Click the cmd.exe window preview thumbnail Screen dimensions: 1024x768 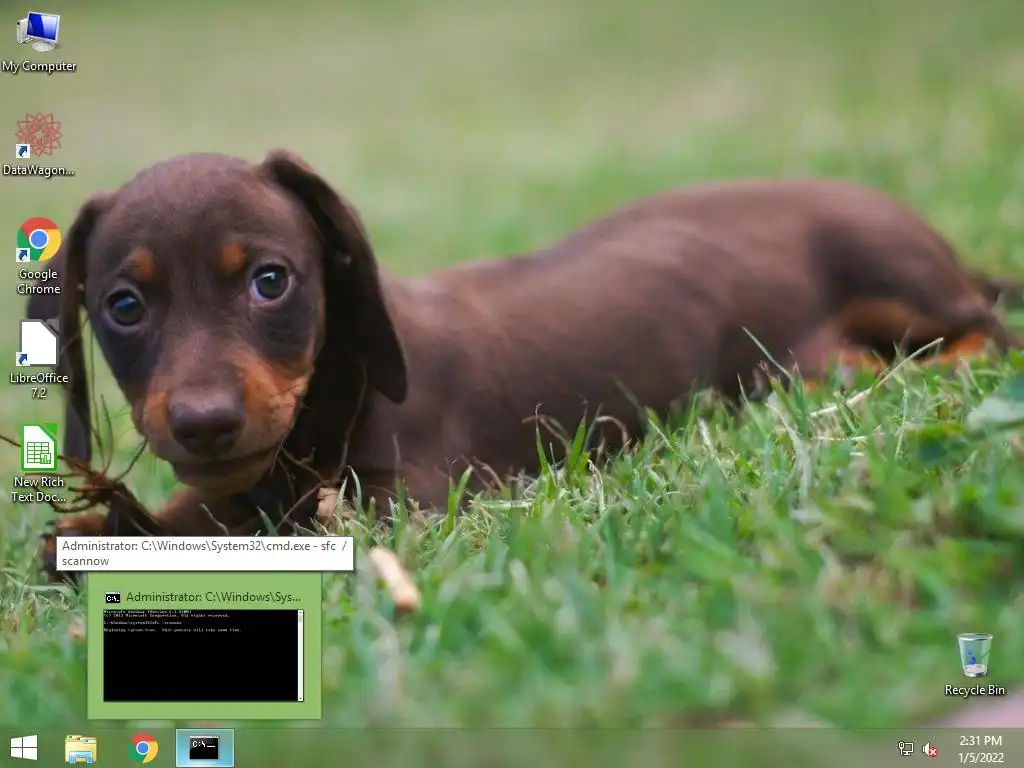(x=203, y=655)
